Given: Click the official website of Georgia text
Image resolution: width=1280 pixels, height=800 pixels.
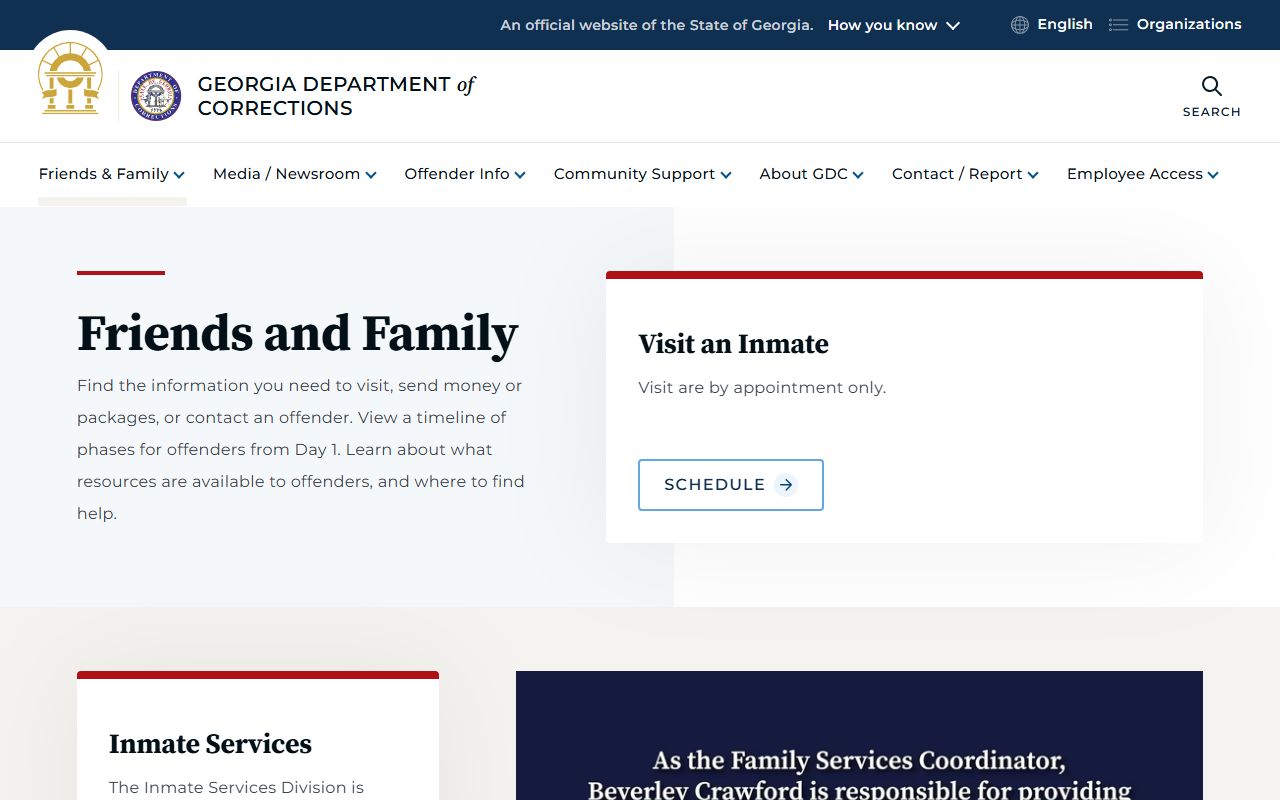Looking at the screenshot, I should (x=657, y=25).
